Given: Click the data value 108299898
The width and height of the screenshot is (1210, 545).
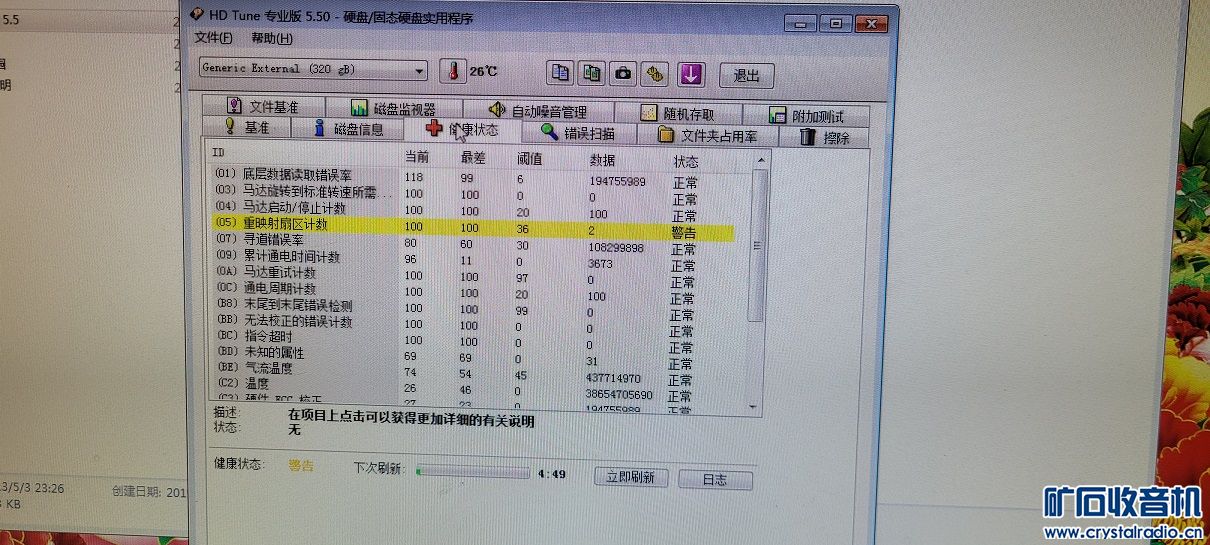Looking at the screenshot, I should pos(615,247).
